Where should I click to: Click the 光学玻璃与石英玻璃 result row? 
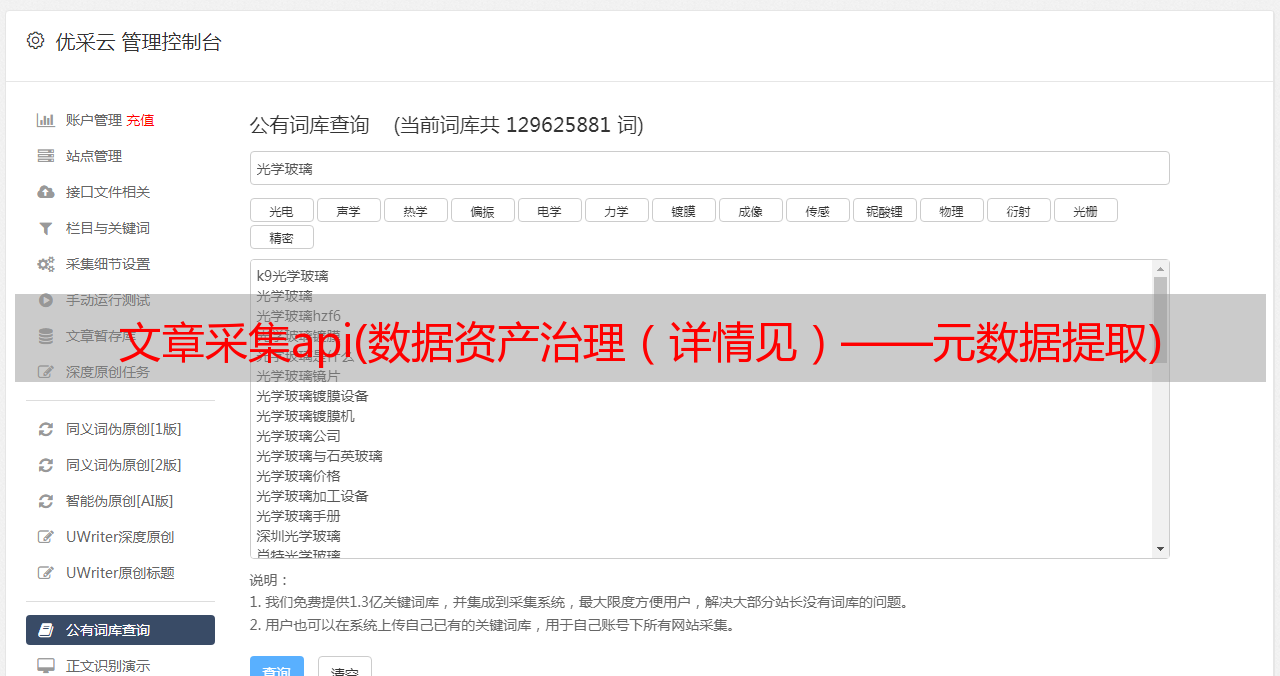click(319, 456)
